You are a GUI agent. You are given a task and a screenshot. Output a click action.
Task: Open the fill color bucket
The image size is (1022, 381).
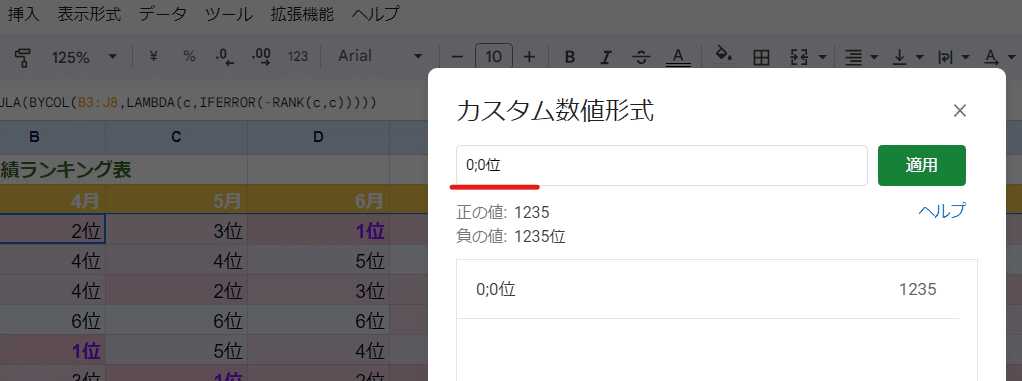(723, 55)
